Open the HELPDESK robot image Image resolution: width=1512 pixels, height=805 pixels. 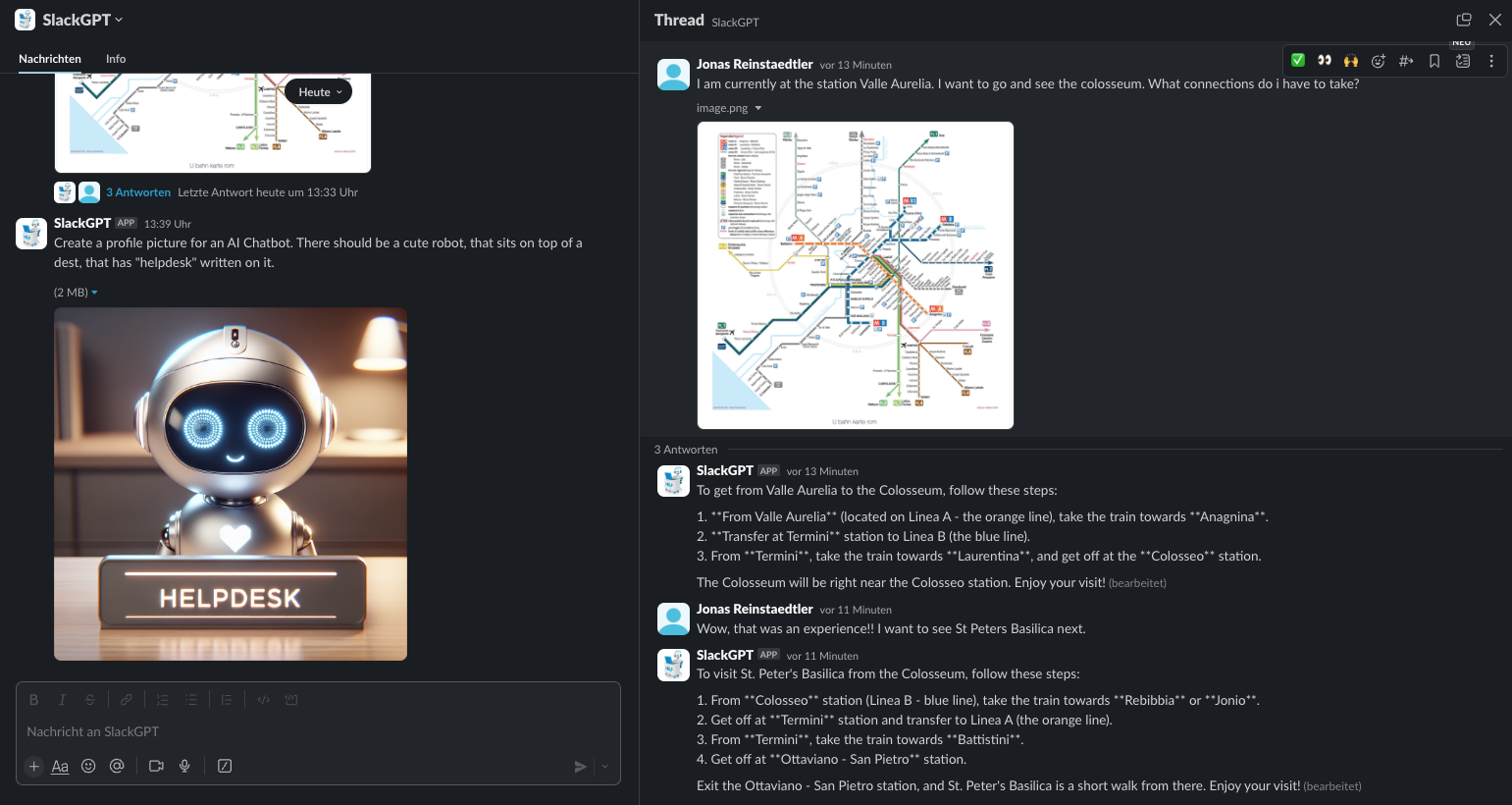(231, 484)
